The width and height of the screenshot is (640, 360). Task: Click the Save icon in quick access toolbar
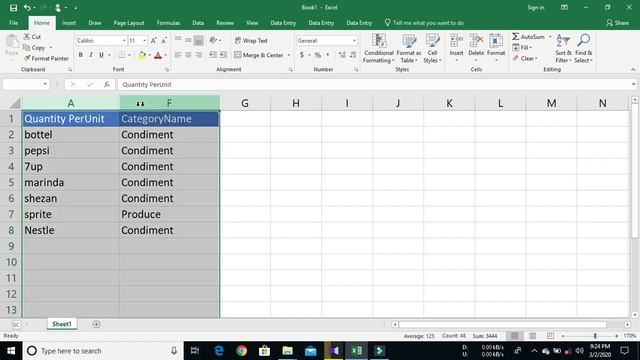(13, 7)
